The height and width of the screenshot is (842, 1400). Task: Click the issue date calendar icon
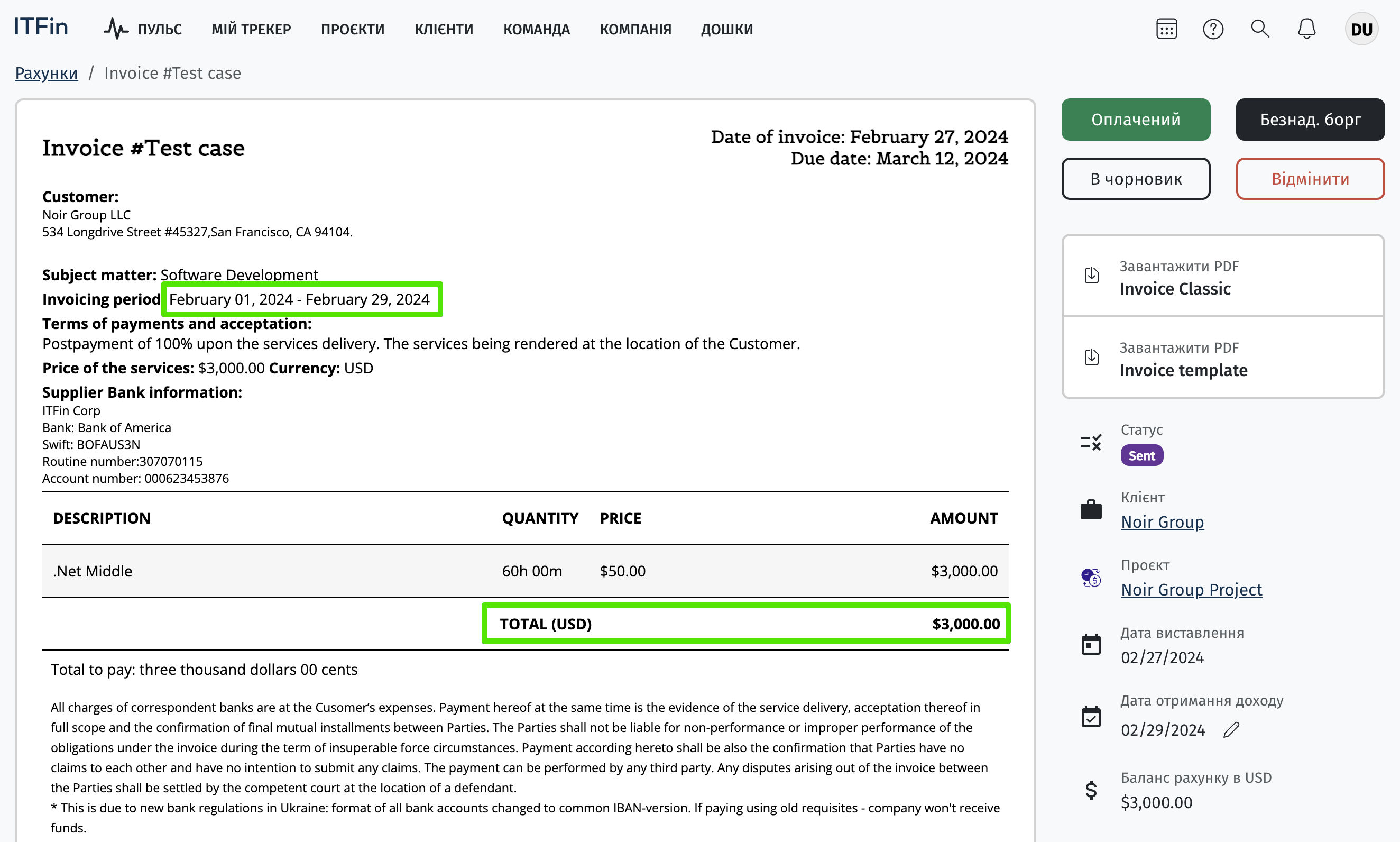(x=1090, y=645)
